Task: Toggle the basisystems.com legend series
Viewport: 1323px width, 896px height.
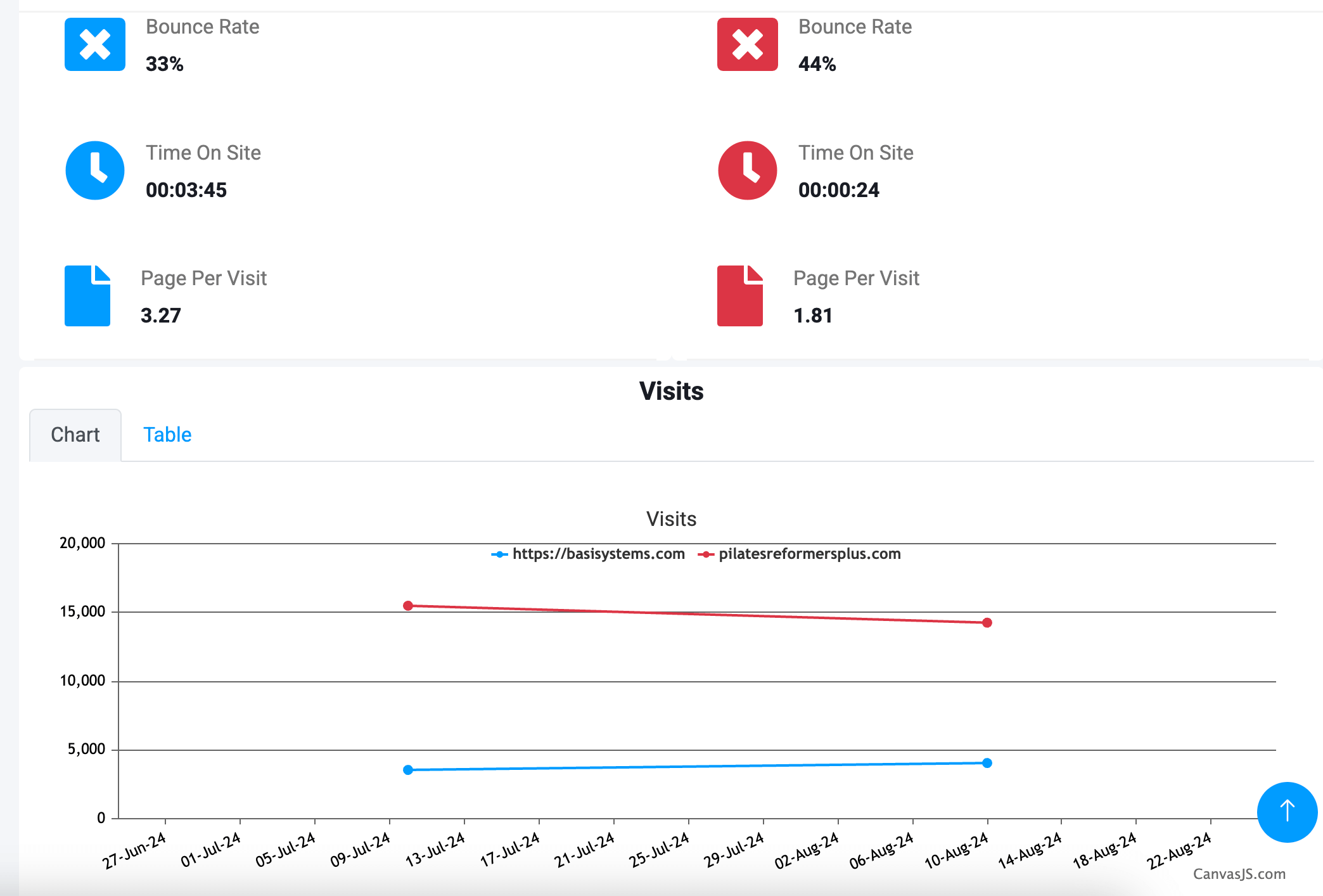Action: [x=598, y=554]
